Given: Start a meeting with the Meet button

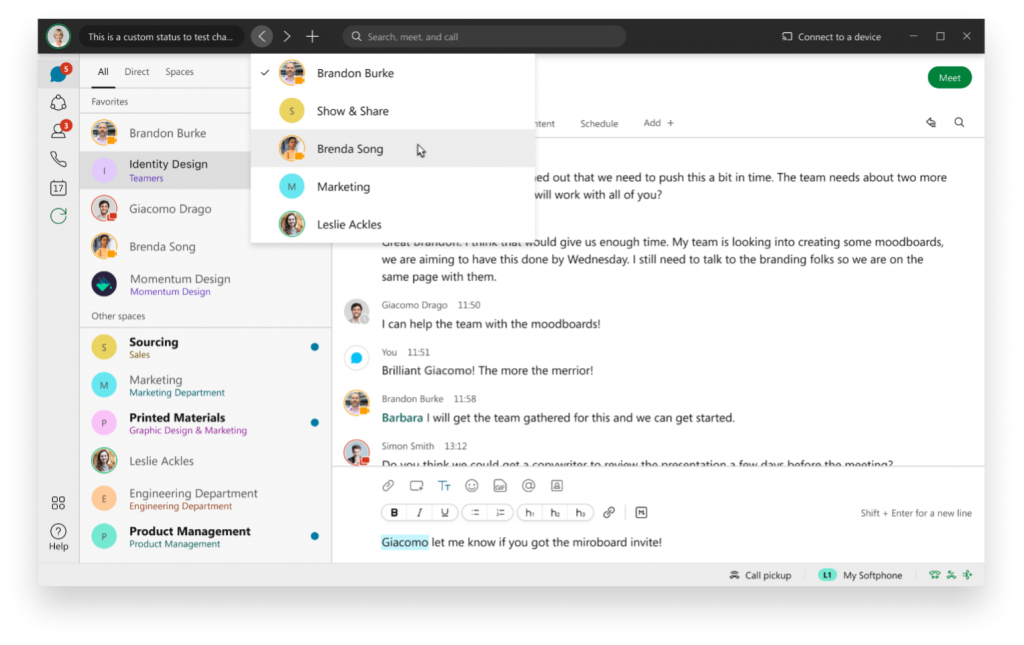Looking at the screenshot, I should click(949, 77).
